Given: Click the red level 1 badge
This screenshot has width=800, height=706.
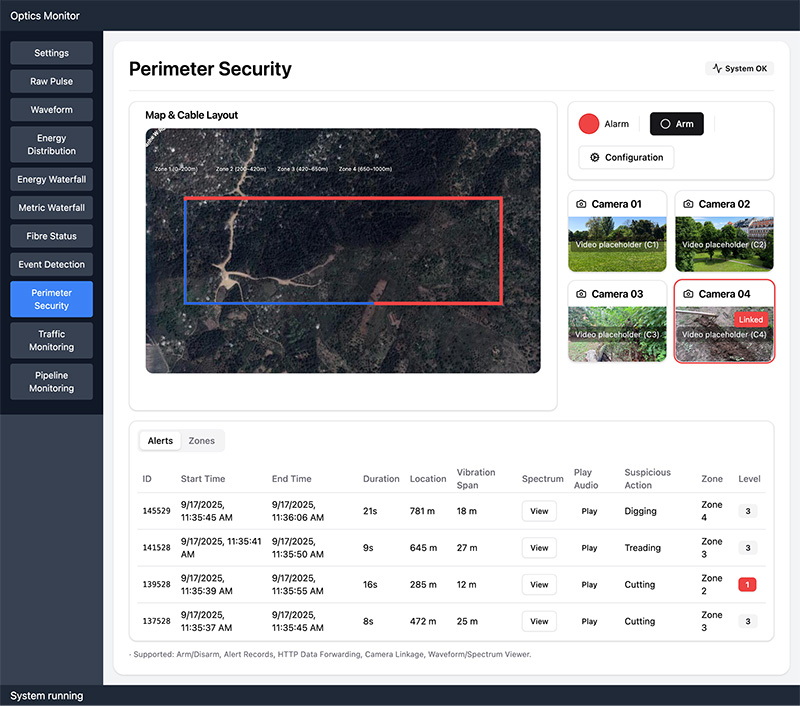Looking at the screenshot, I should click(x=747, y=585).
